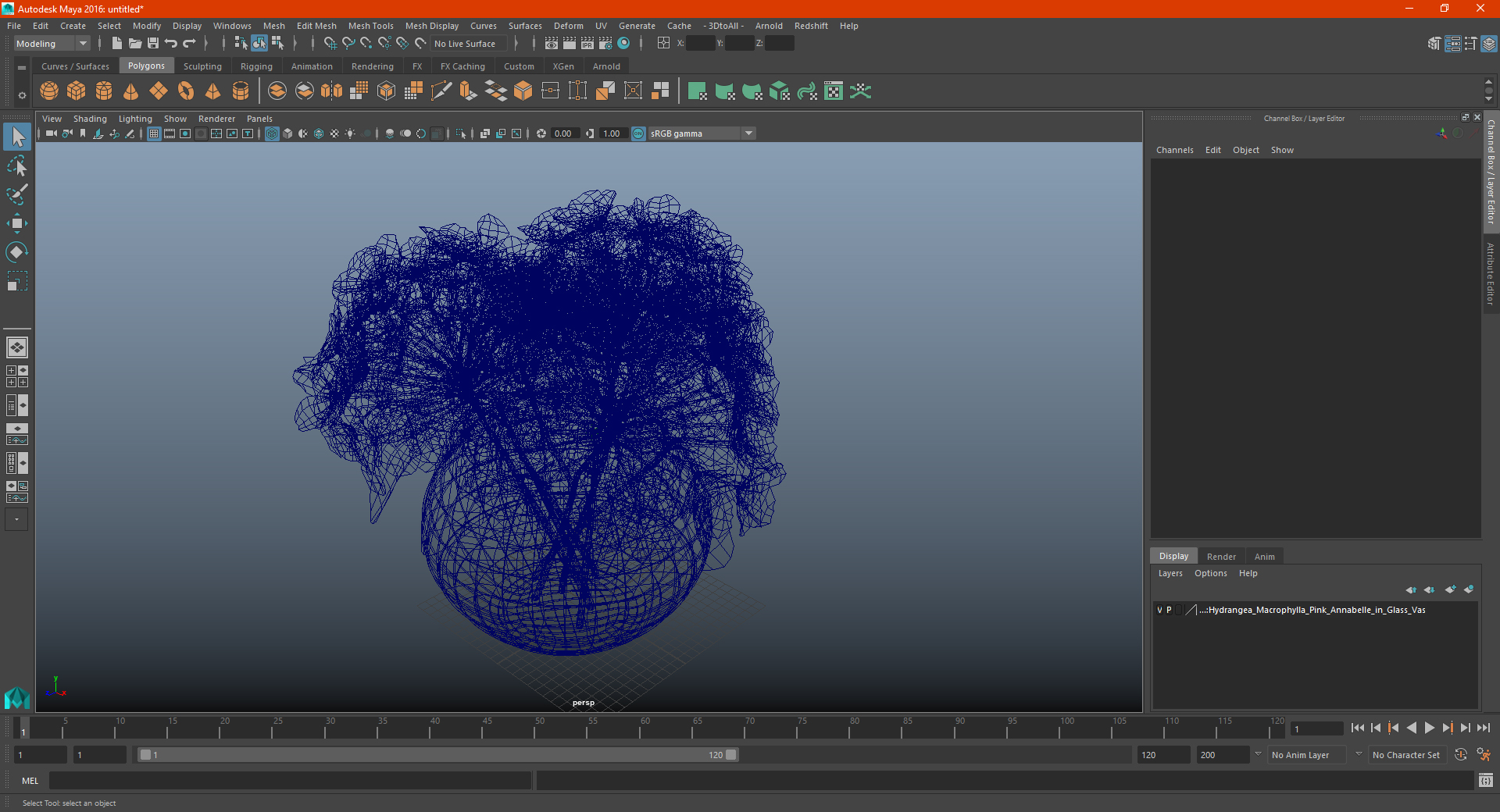Open Channels menu in Channel Box
The height and width of the screenshot is (812, 1500).
tap(1175, 150)
